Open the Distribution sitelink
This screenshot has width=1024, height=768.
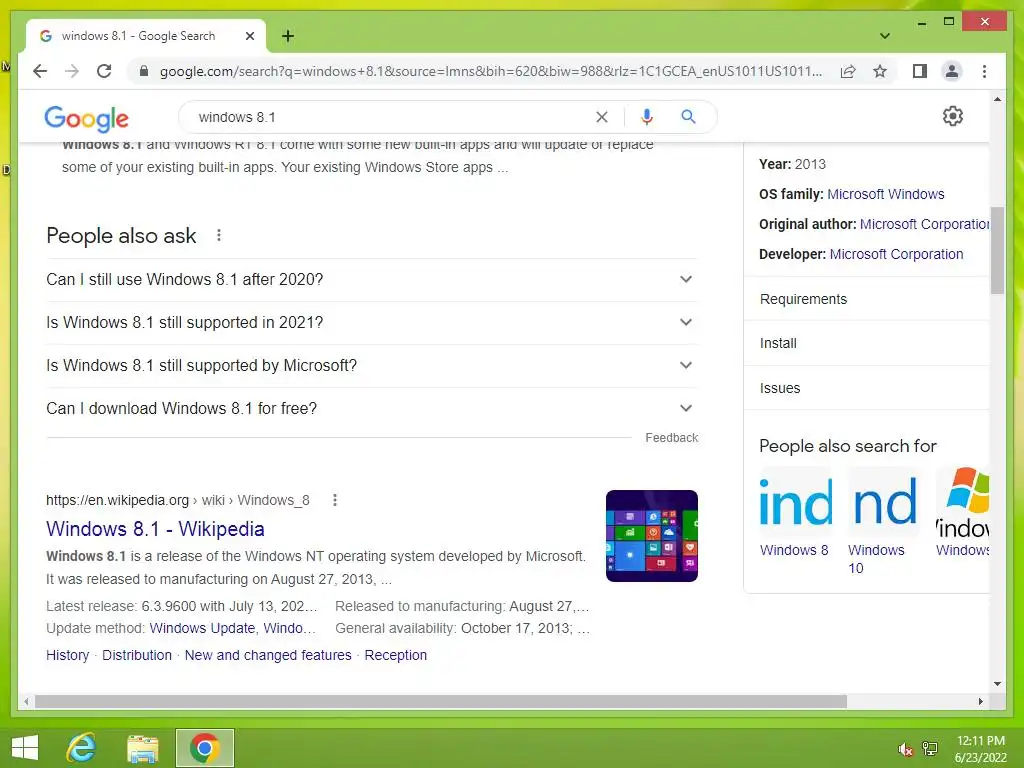[x=136, y=655]
